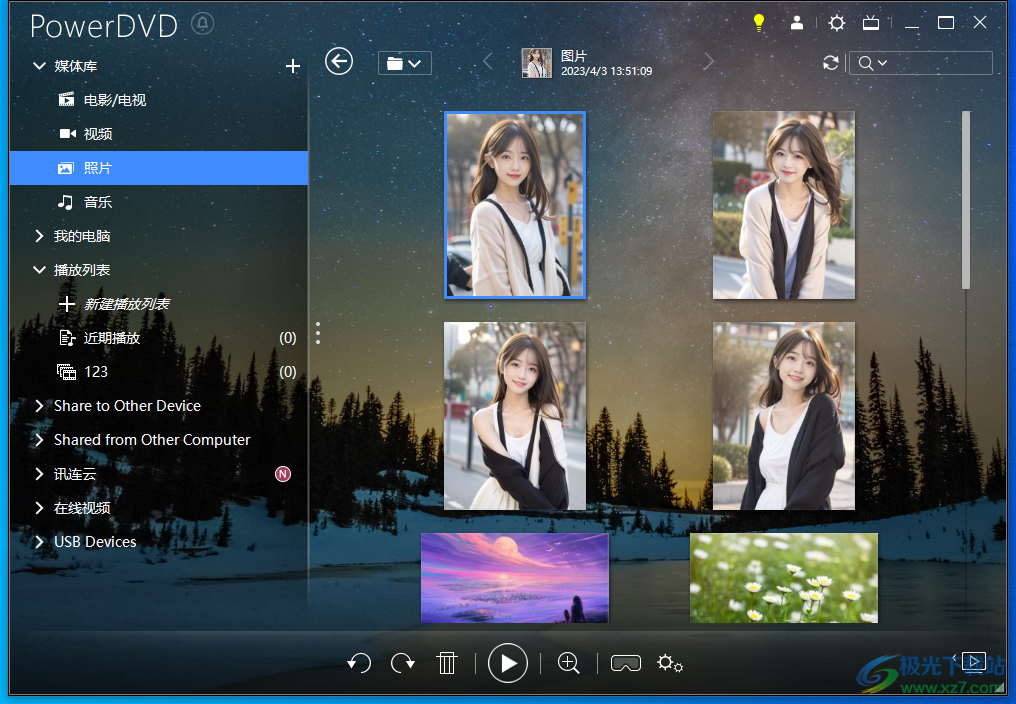Click the 图片 folder thumbnail icon in header

coord(537,63)
